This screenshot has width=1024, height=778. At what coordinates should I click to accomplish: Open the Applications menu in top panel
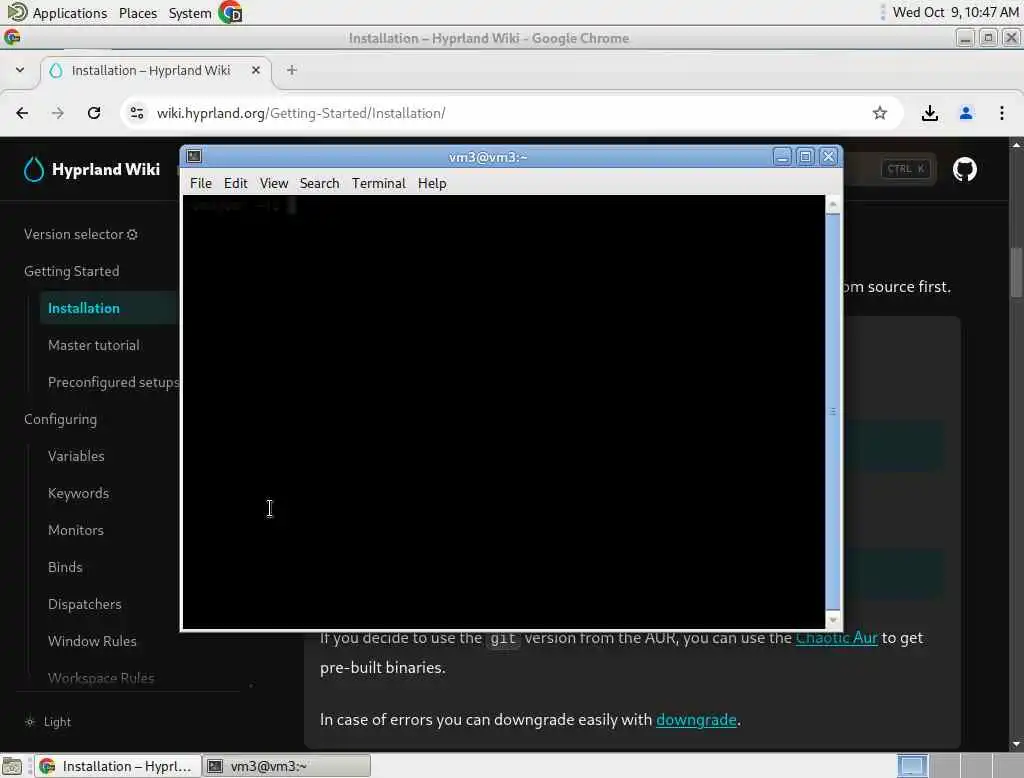coord(57,12)
